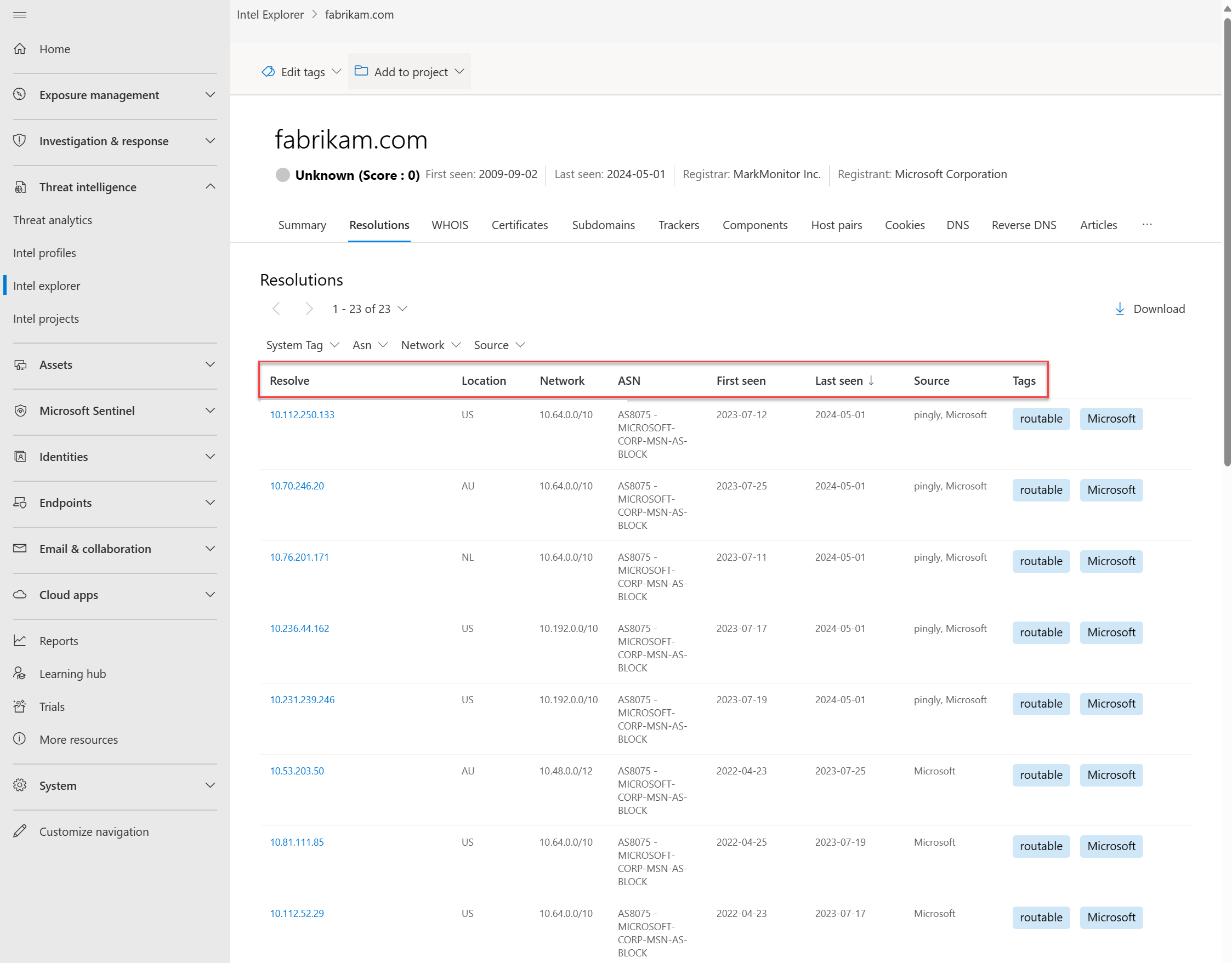Go to next resolutions page arrow
The height and width of the screenshot is (963, 1232).
click(309, 309)
